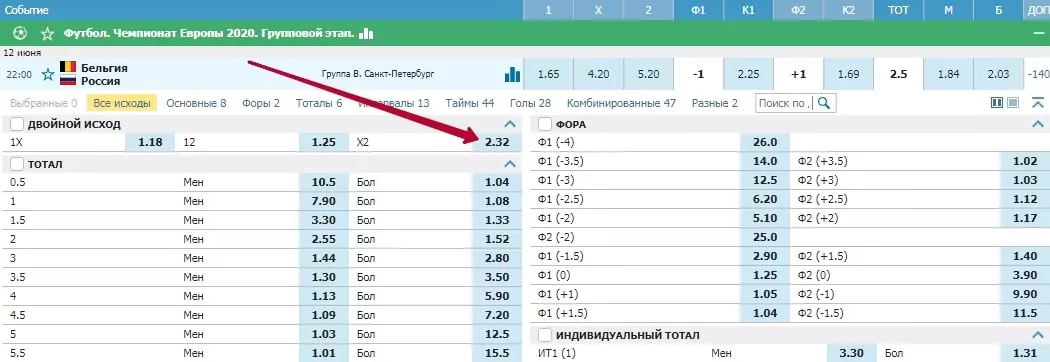
Task: Select the Все исходы tab
Action: coord(121,103)
